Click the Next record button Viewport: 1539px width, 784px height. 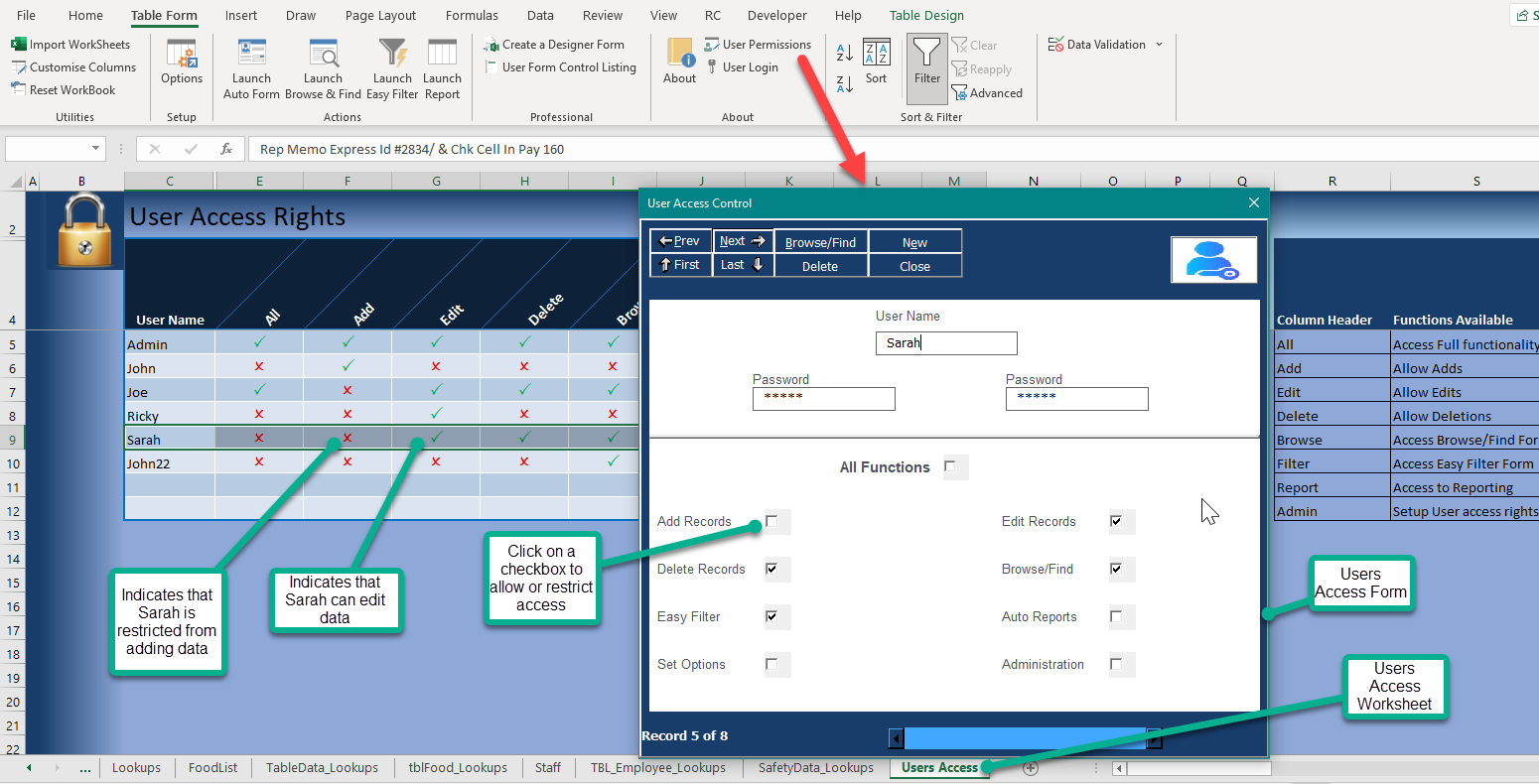(742, 240)
